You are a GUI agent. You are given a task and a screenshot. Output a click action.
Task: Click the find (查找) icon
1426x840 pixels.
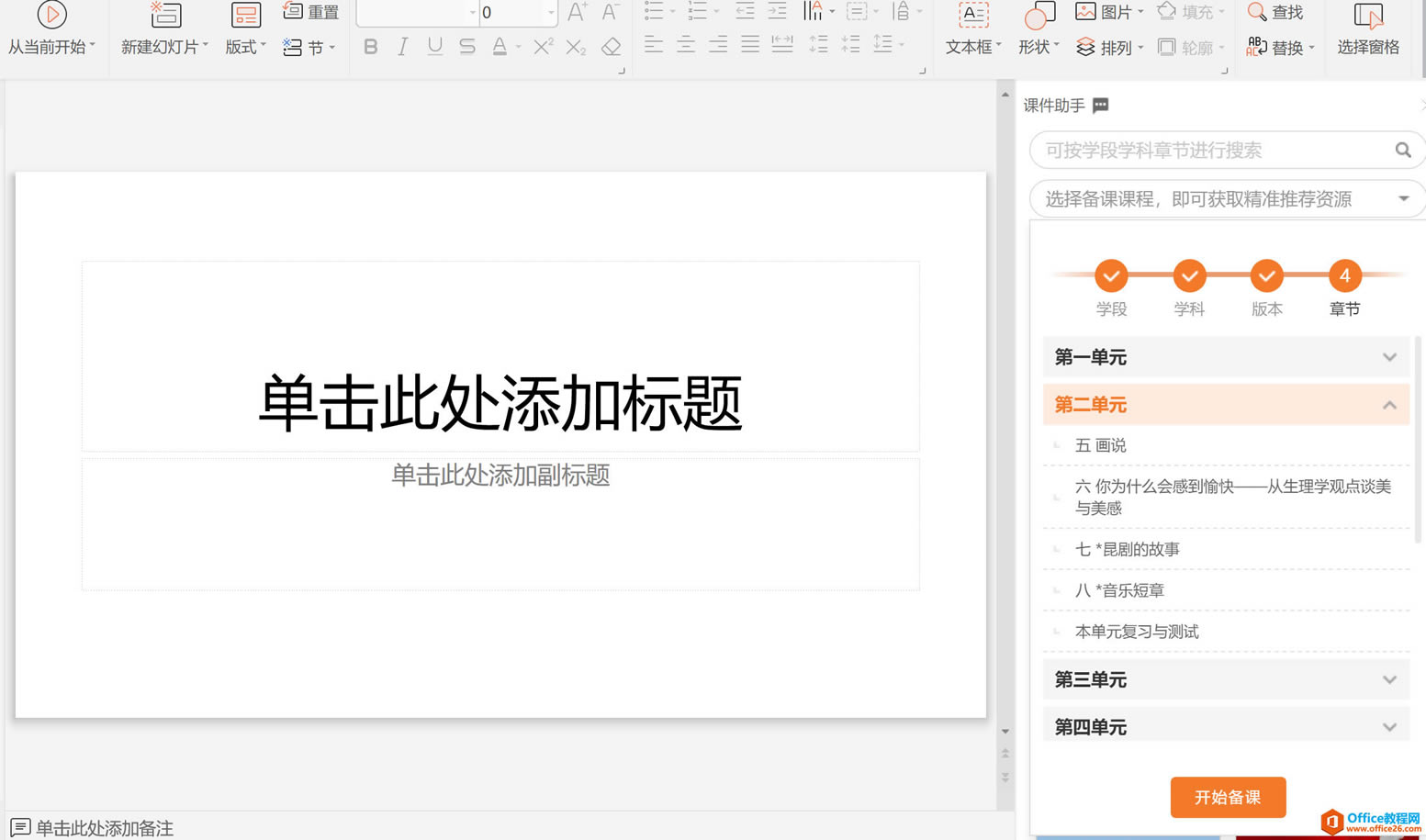click(1257, 12)
